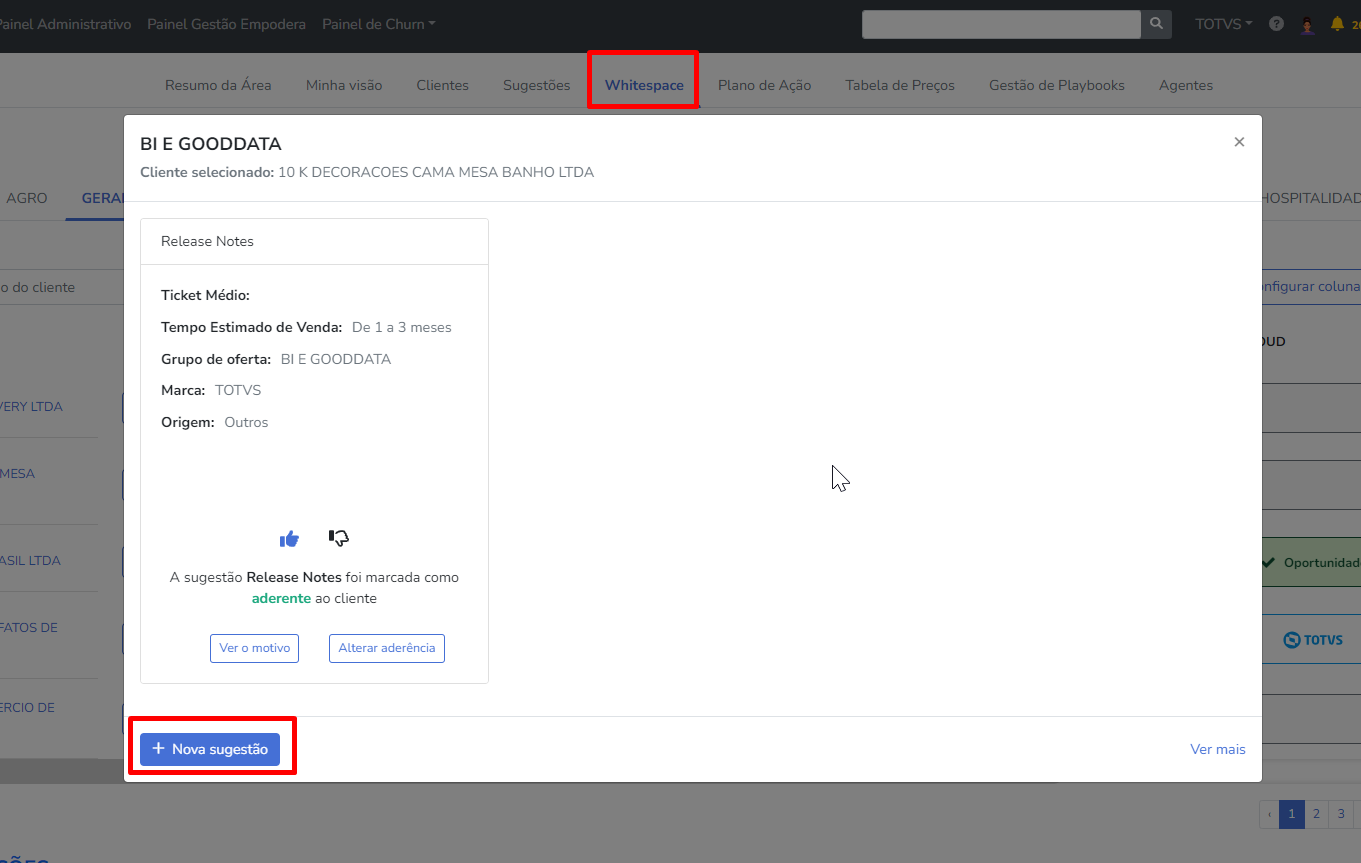Expand the Painel de Churn dropdown
This screenshot has height=863, width=1361.
379,24
